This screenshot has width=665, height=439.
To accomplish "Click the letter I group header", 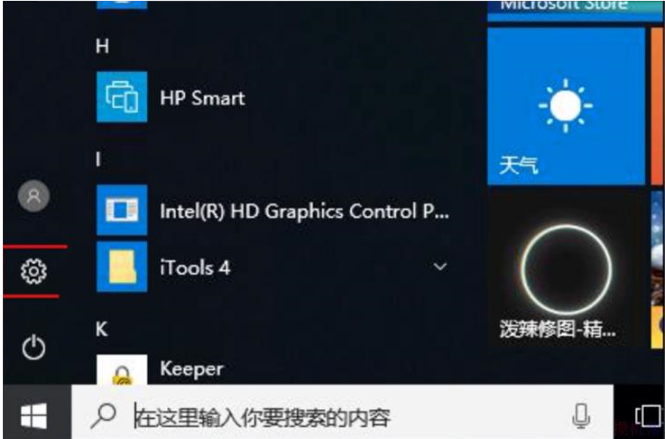I will [99, 160].
